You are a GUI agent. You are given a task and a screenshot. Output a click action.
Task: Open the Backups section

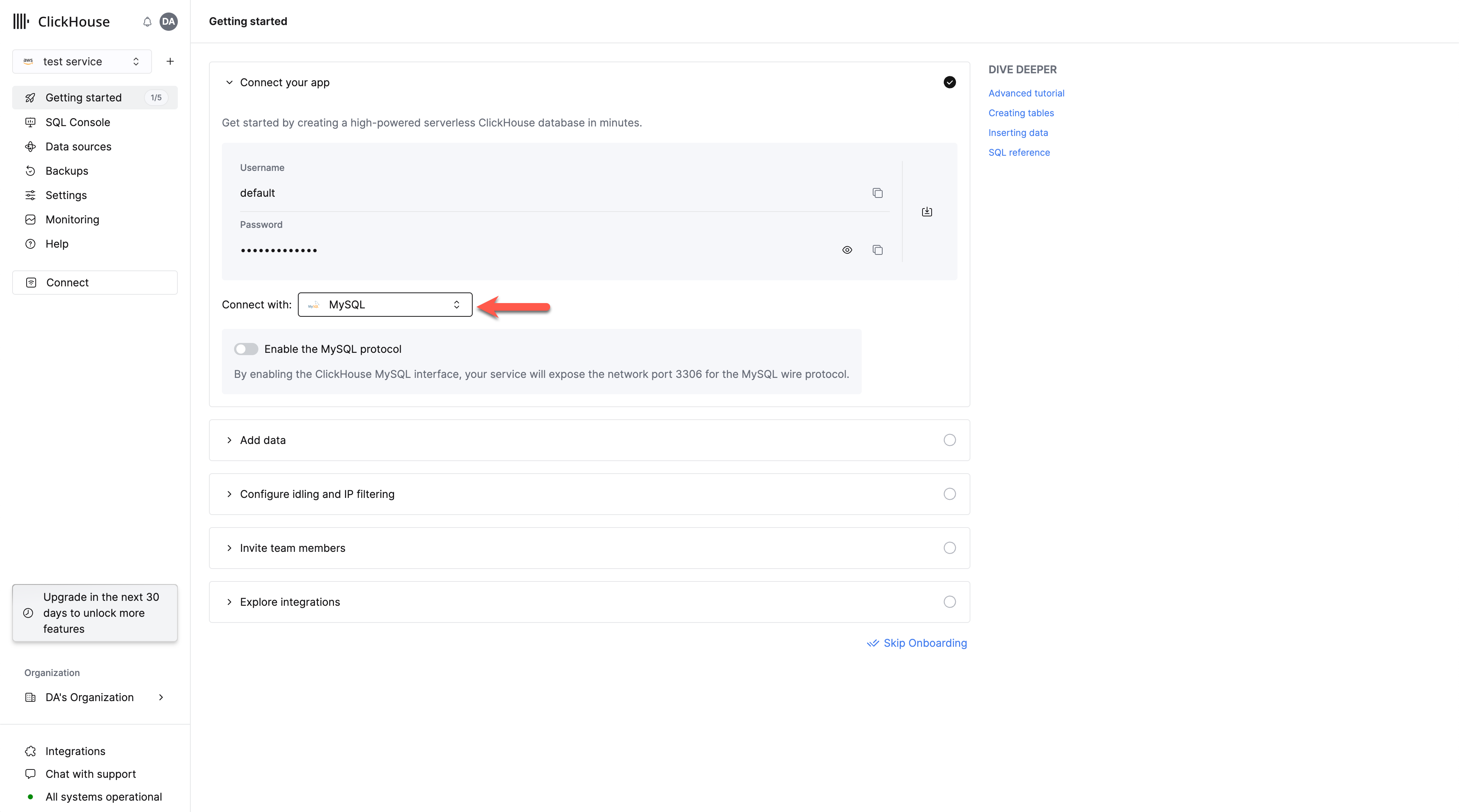click(x=67, y=171)
